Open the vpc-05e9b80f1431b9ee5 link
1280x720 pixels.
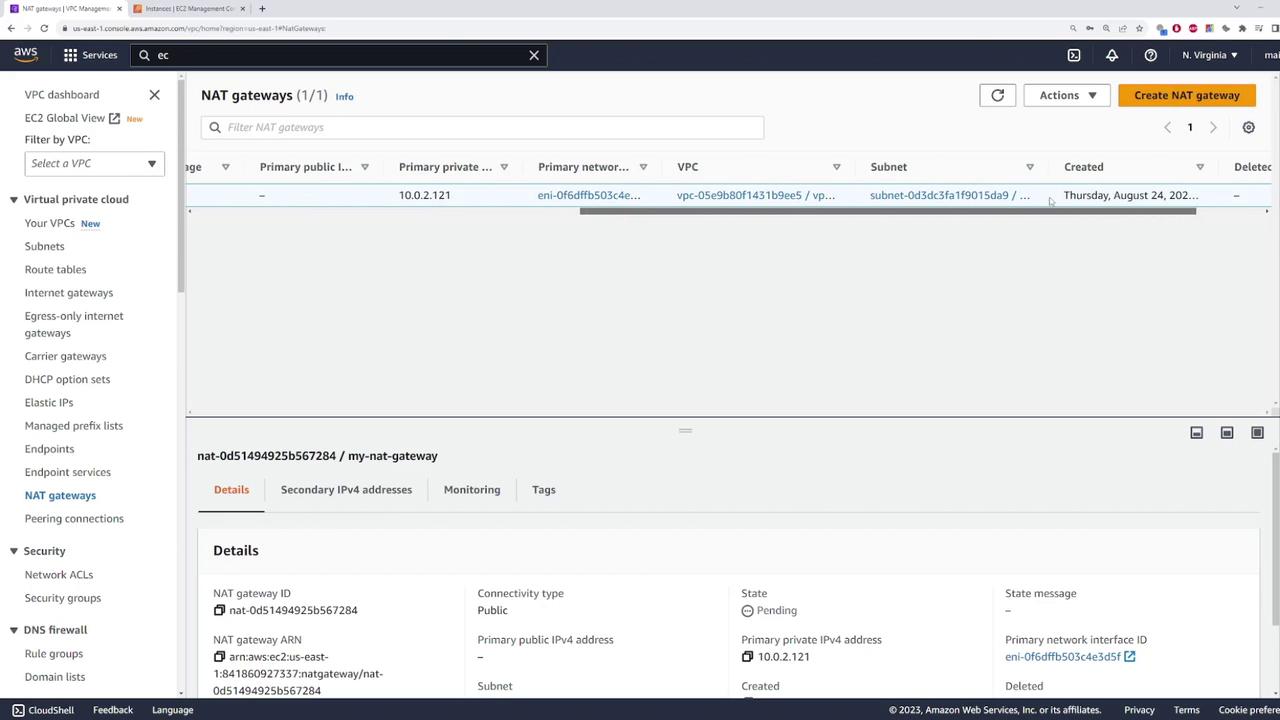pos(756,195)
